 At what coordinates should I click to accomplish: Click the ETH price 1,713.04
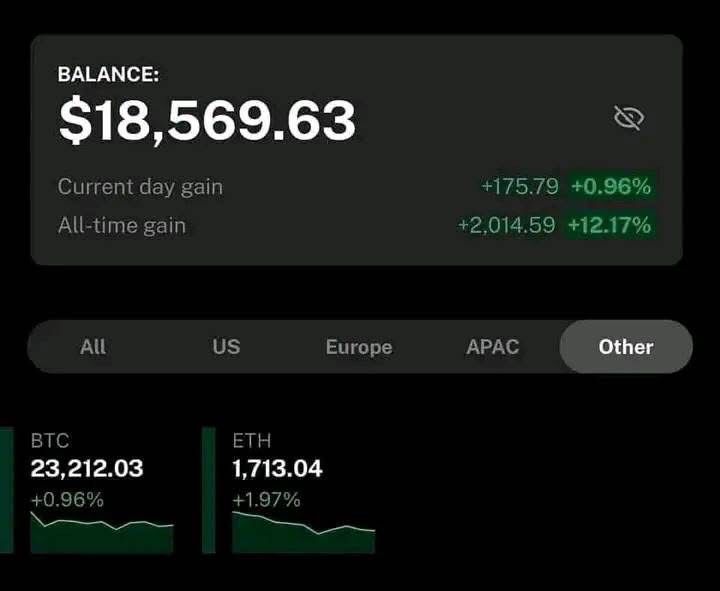[x=278, y=468]
